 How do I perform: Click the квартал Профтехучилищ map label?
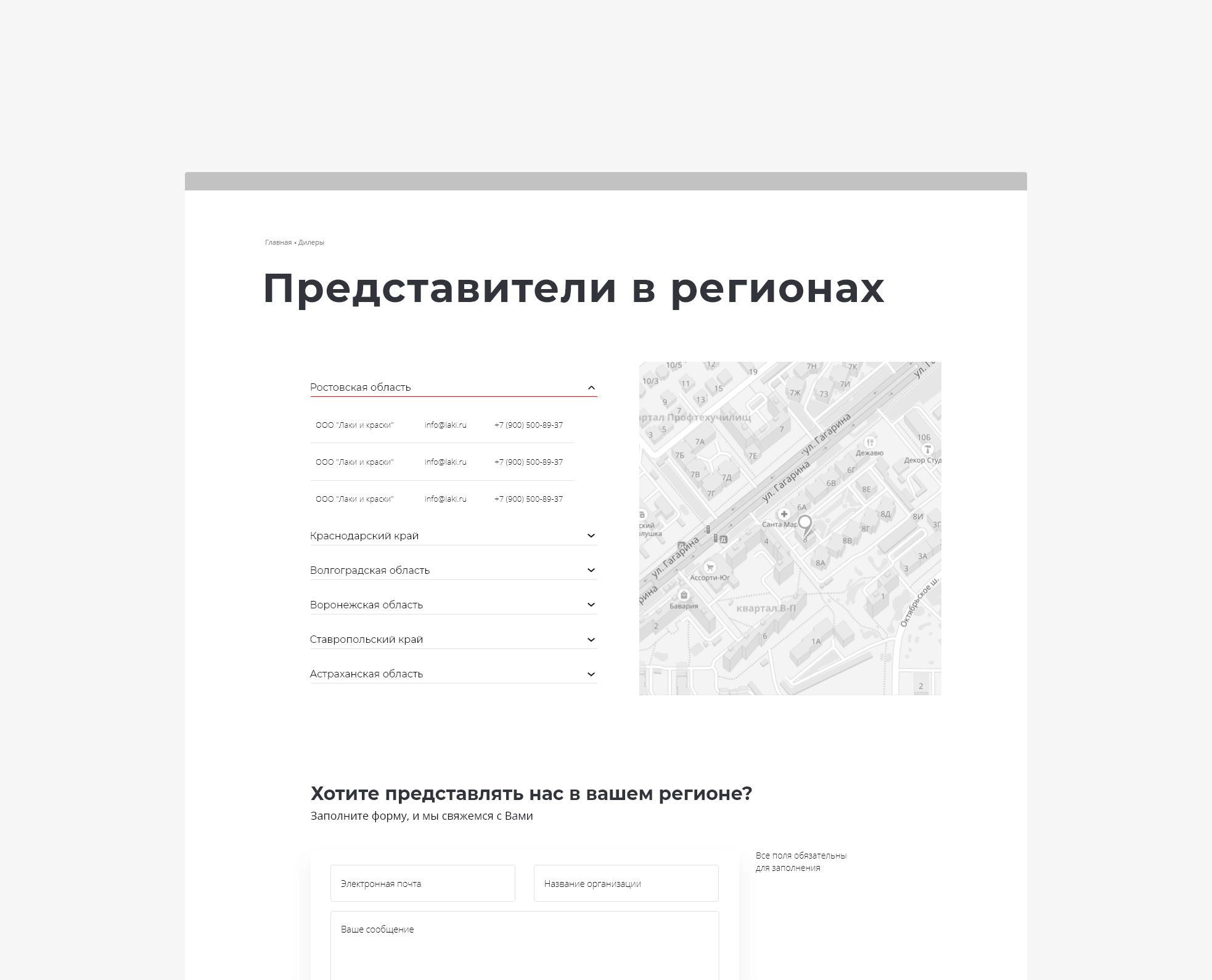695,417
